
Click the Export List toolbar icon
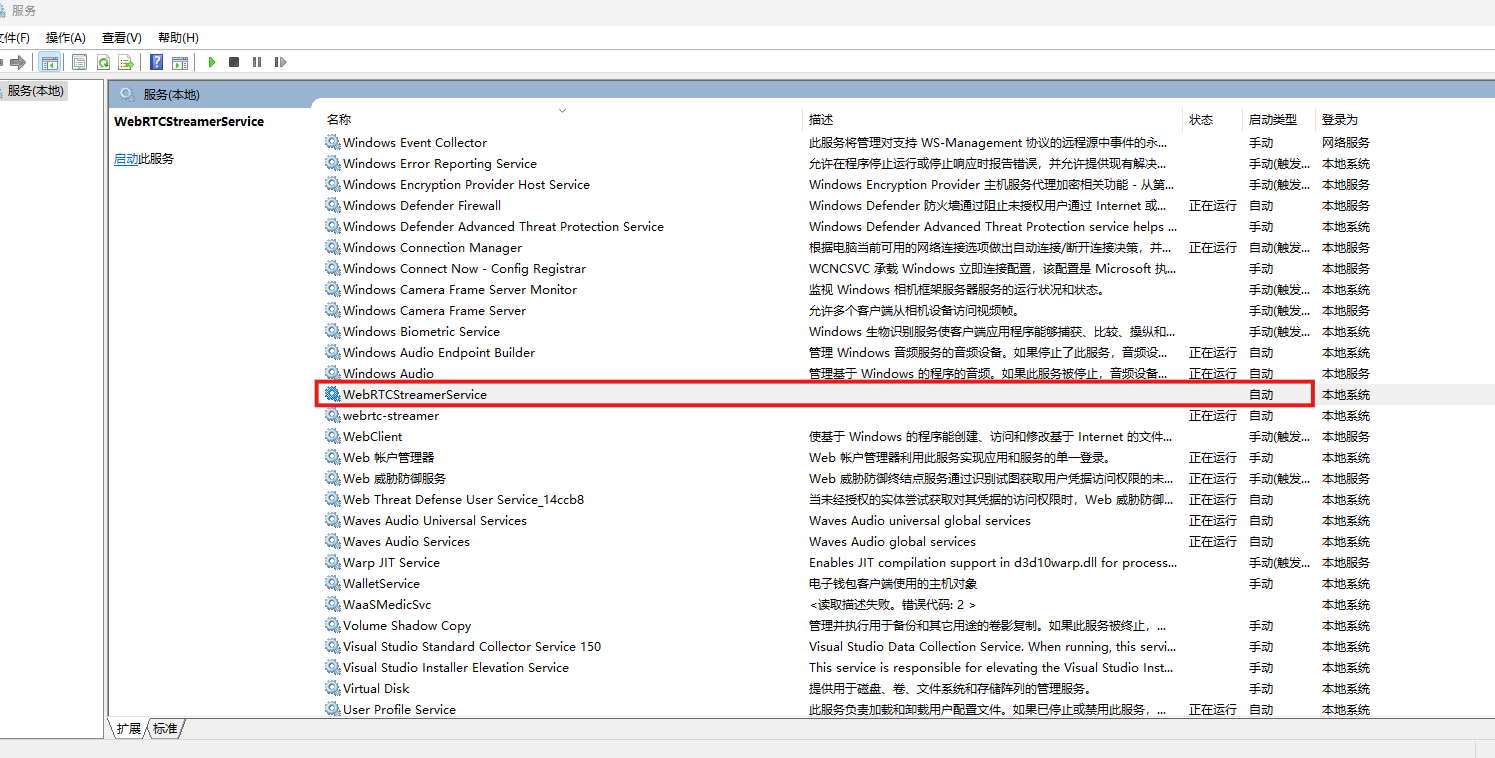tap(126, 62)
